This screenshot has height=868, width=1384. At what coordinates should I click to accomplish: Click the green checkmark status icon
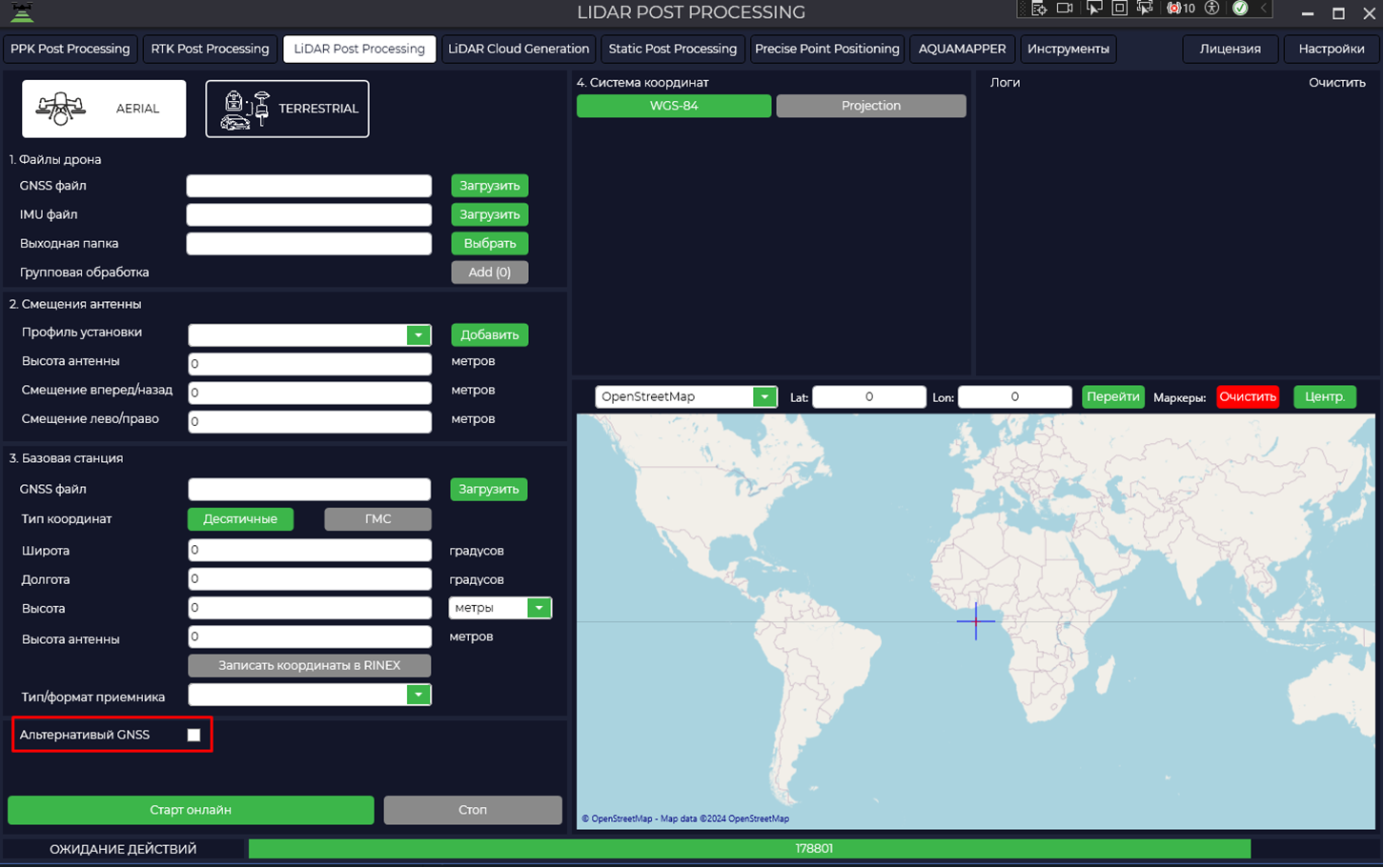(x=1240, y=9)
